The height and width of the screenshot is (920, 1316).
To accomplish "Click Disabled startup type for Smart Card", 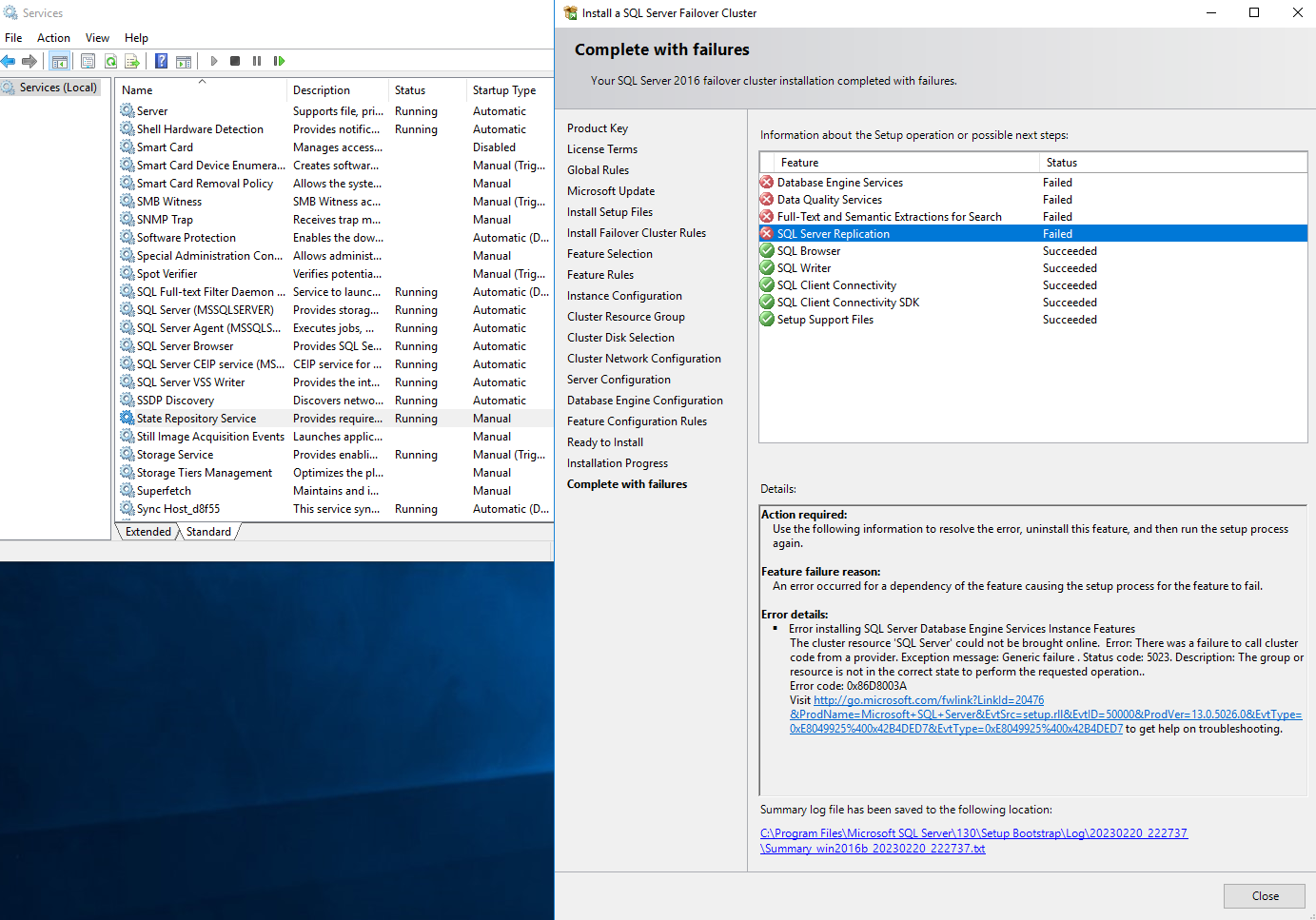I will click(494, 147).
